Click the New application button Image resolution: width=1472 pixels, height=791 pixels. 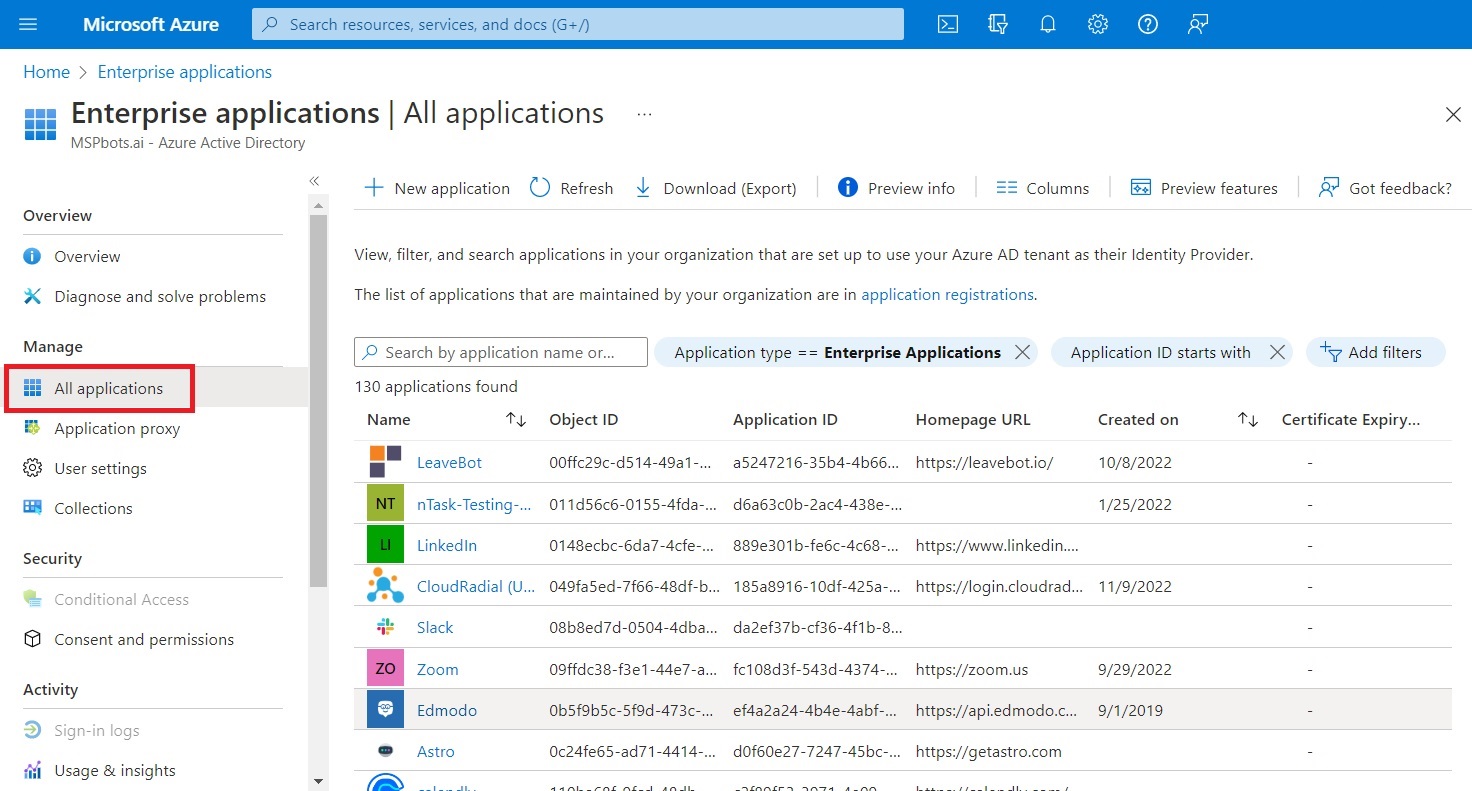coord(437,188)
